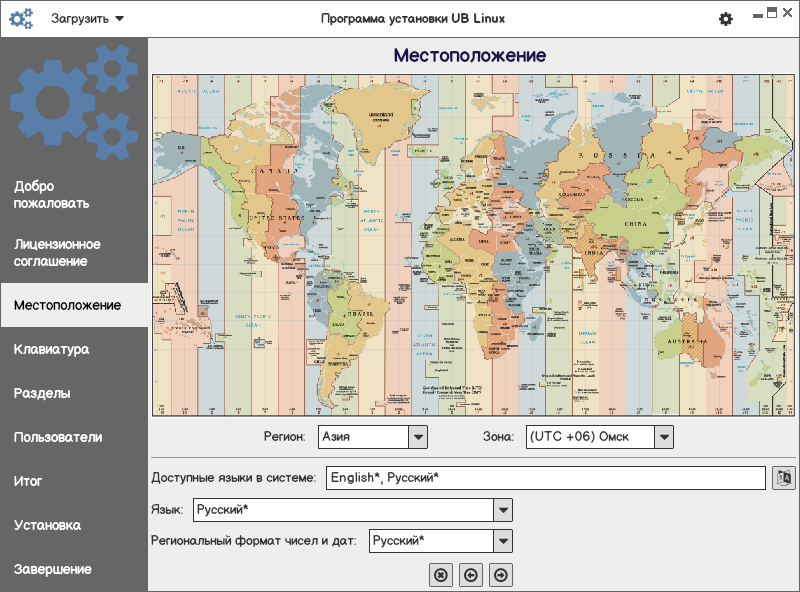Image resolution: width=800 pixels, height=592 pixels.
Task: Click the gears app icon in title bar
Action: (21, 19)
